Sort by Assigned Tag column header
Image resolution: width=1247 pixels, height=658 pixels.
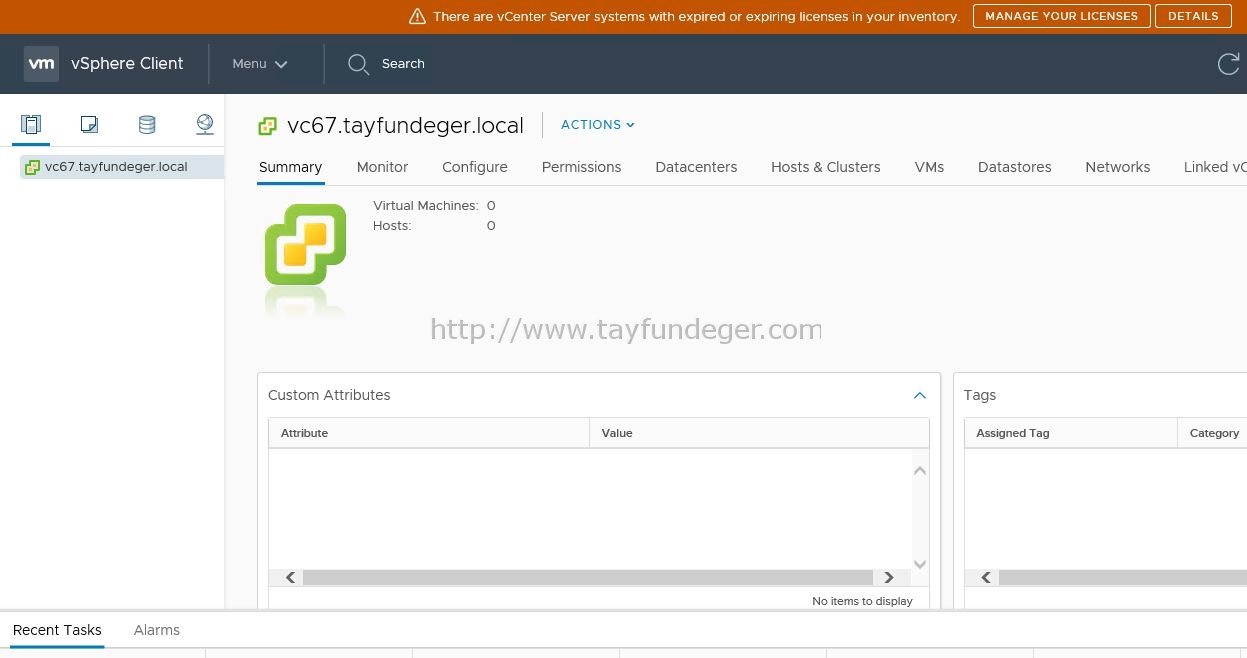[1071, 433]
